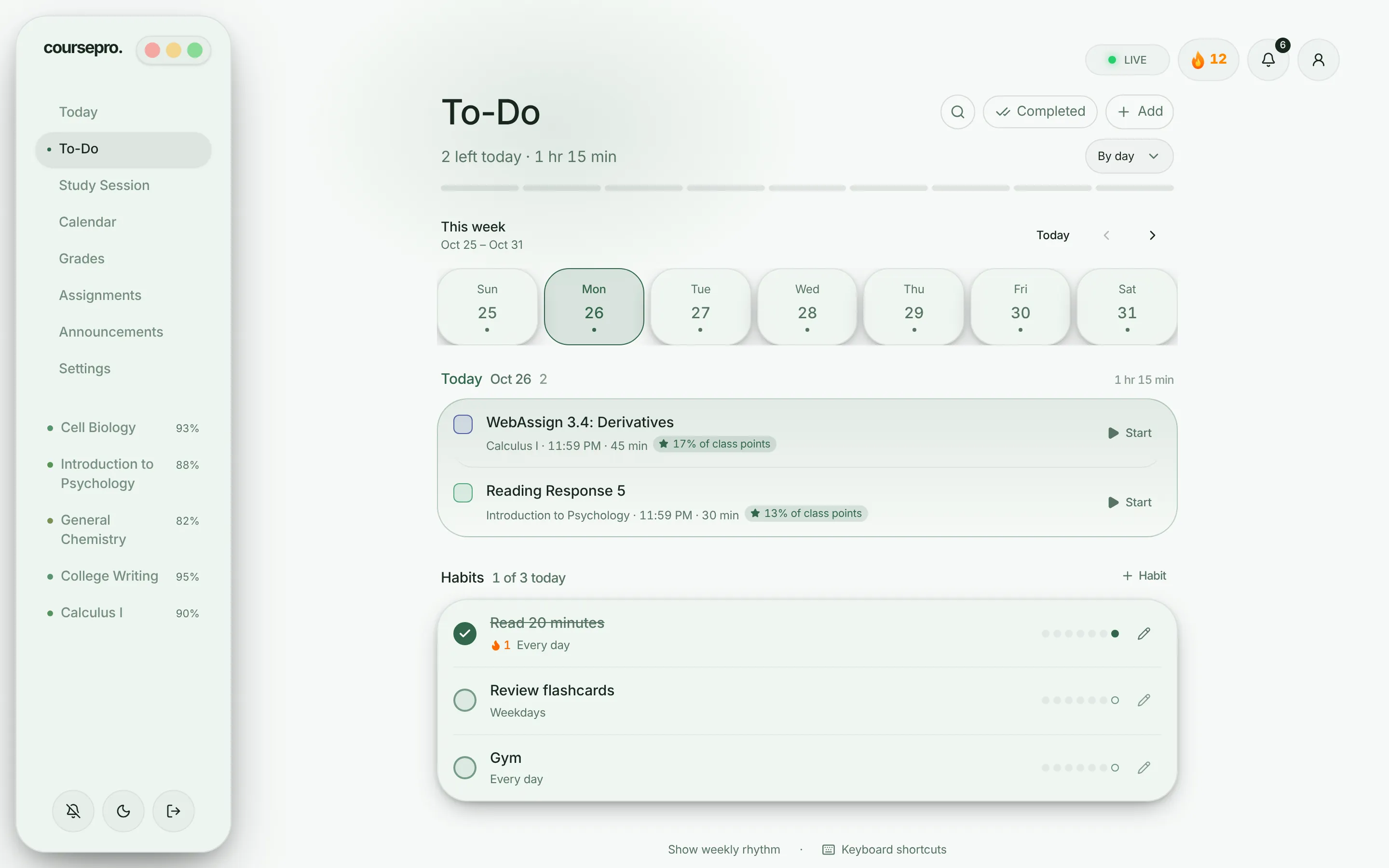
Task: Open Study Session in the sidebar
Action: (x=123, y=186)
